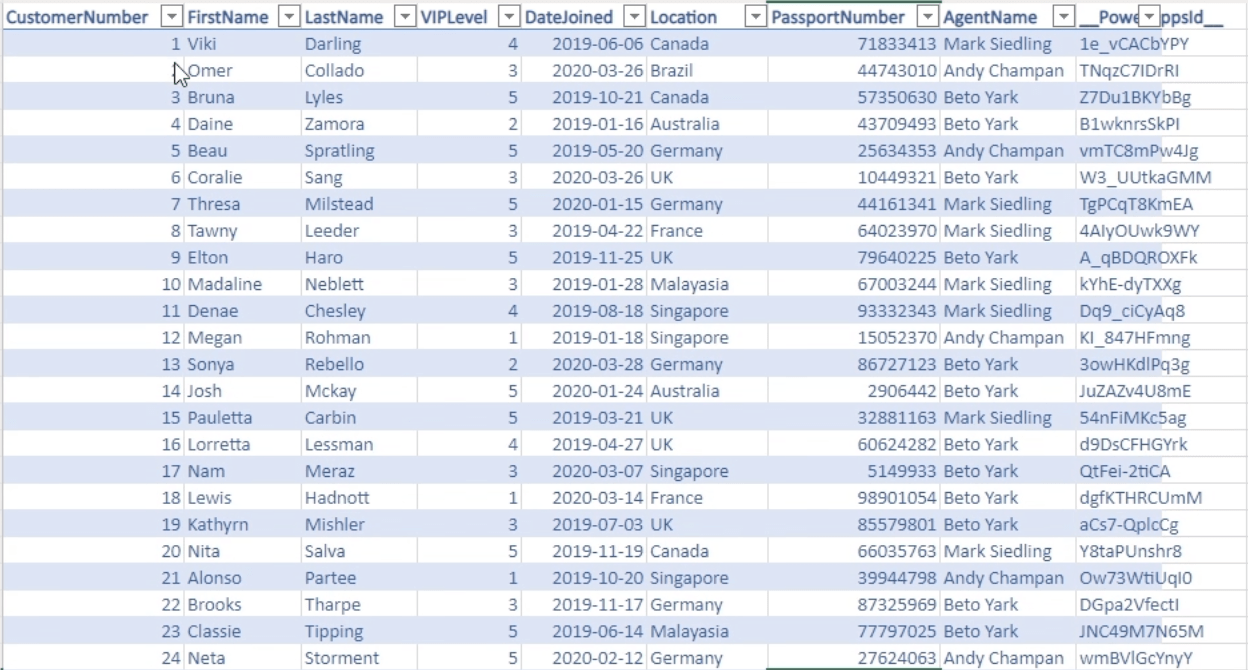The image size is (1248, 670).
Task: Select the first name cell 'Alonso'
Action: pos(242,577)
